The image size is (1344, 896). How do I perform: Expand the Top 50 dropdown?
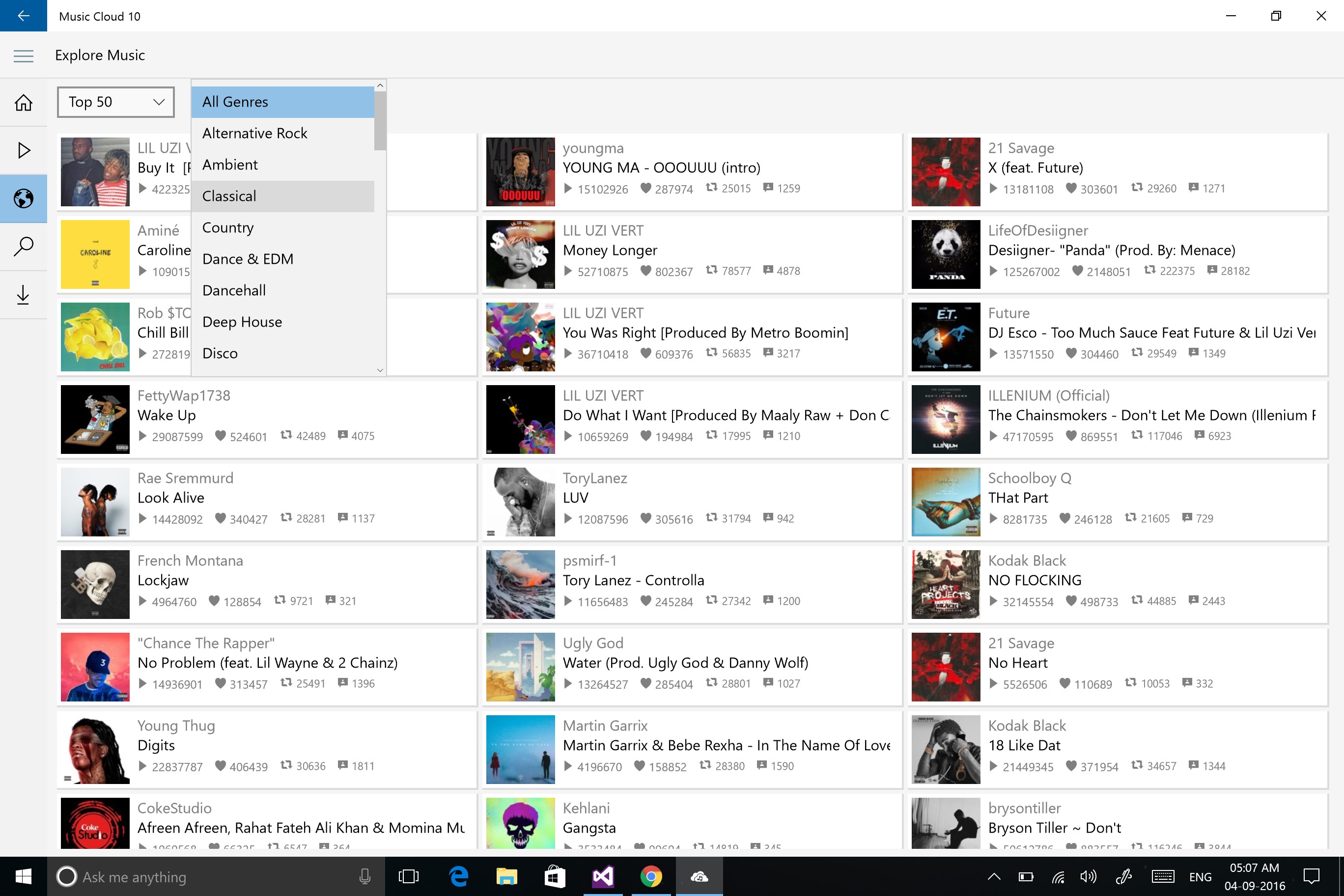115,102
